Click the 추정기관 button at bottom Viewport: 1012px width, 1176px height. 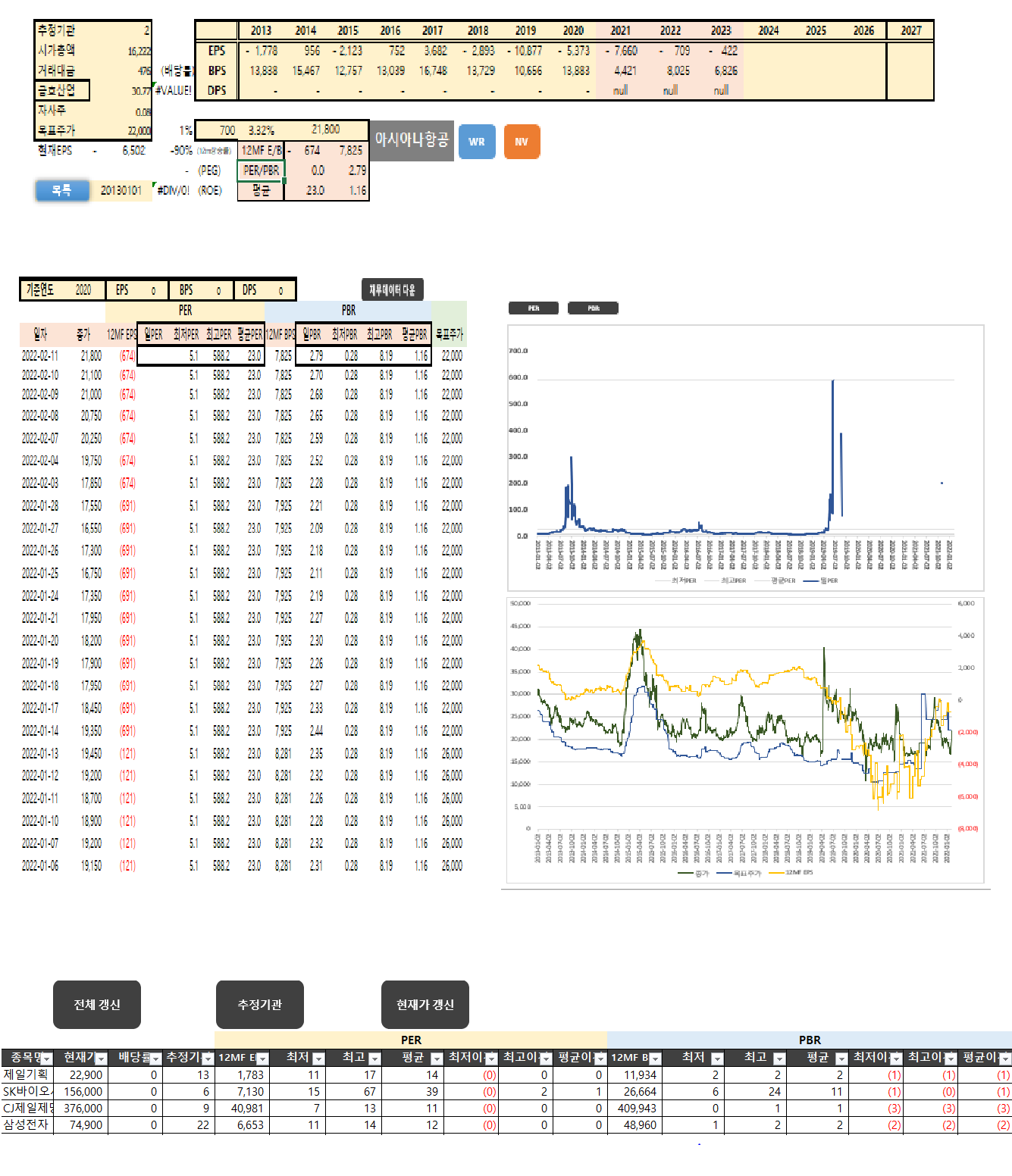(260, 1004)
